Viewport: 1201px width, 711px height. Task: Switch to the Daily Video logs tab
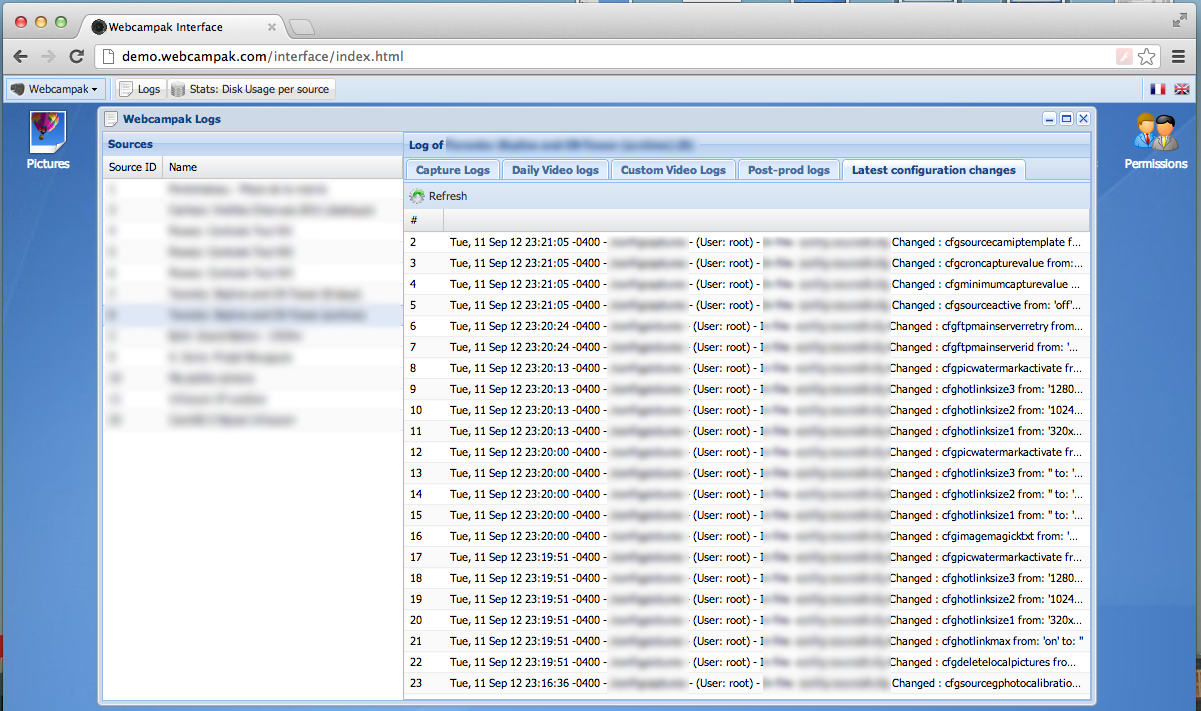pyautogui.click(x=555, y=170)
